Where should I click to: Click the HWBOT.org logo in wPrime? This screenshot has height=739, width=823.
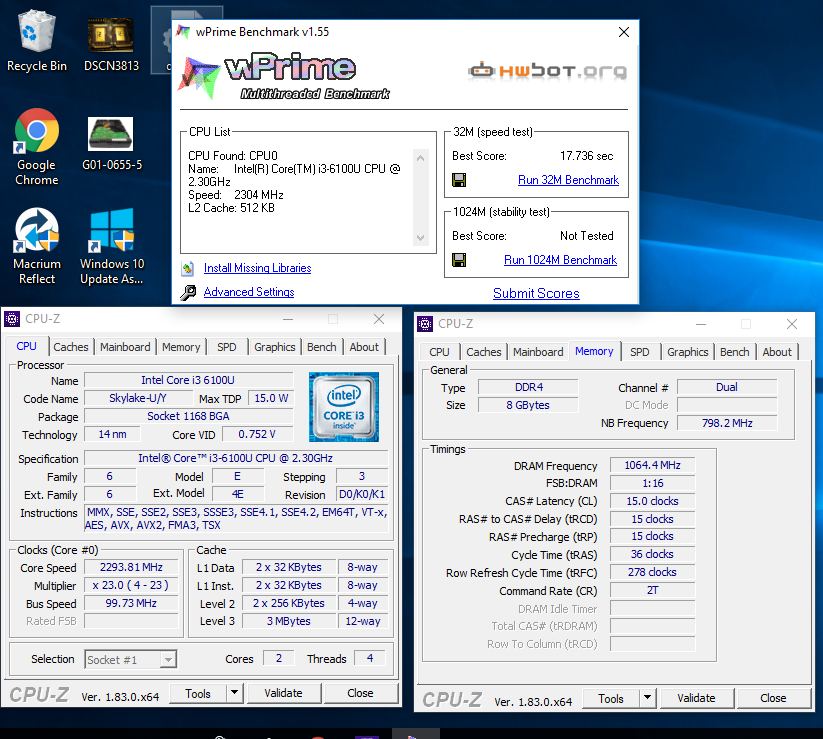tap(547, 71)
